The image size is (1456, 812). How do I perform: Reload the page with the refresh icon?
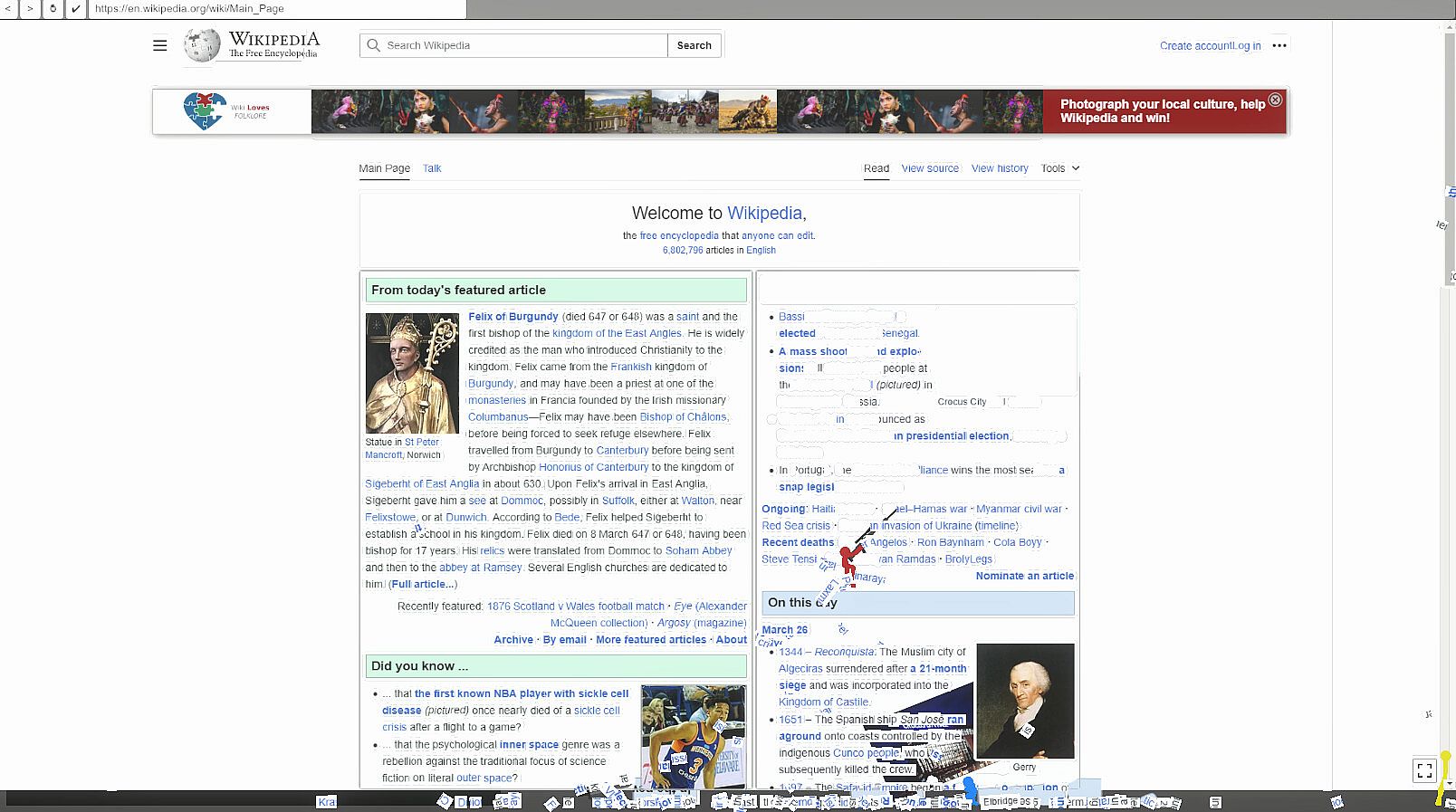click(53, 8)
